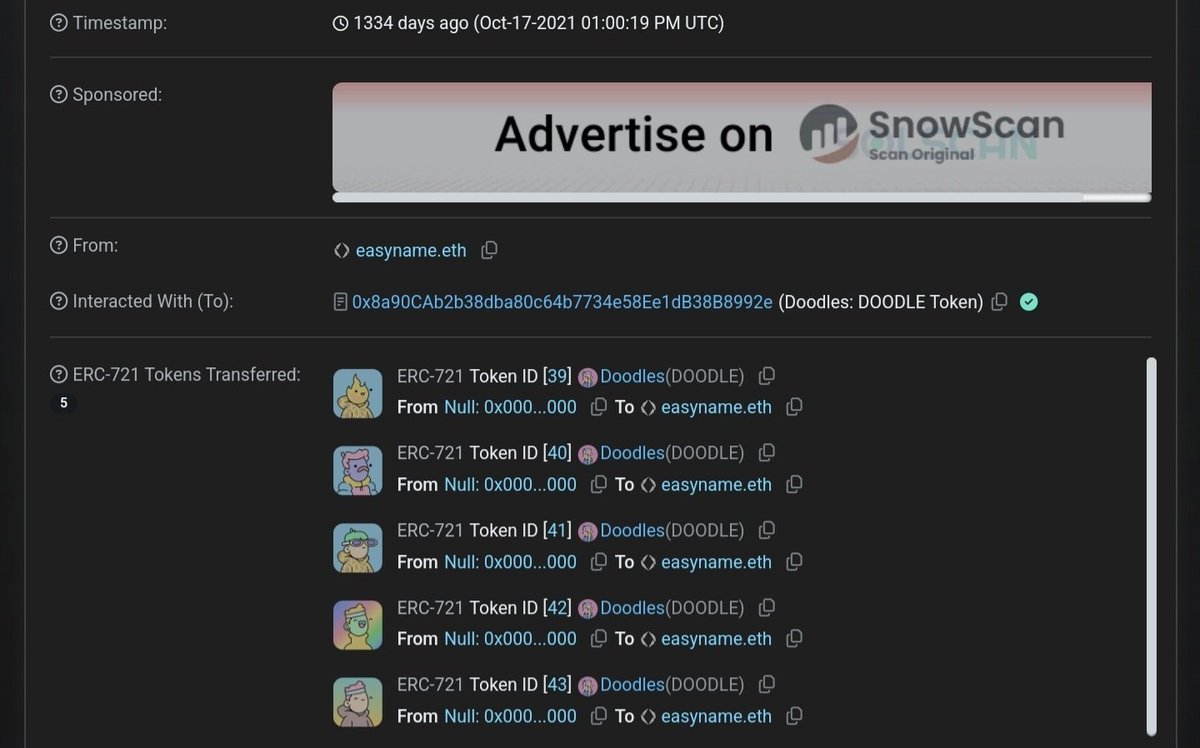1200x748 pixels.
Task: Copy recipient easyname.eth in Token ID 43 row
Action: point(794,716)
